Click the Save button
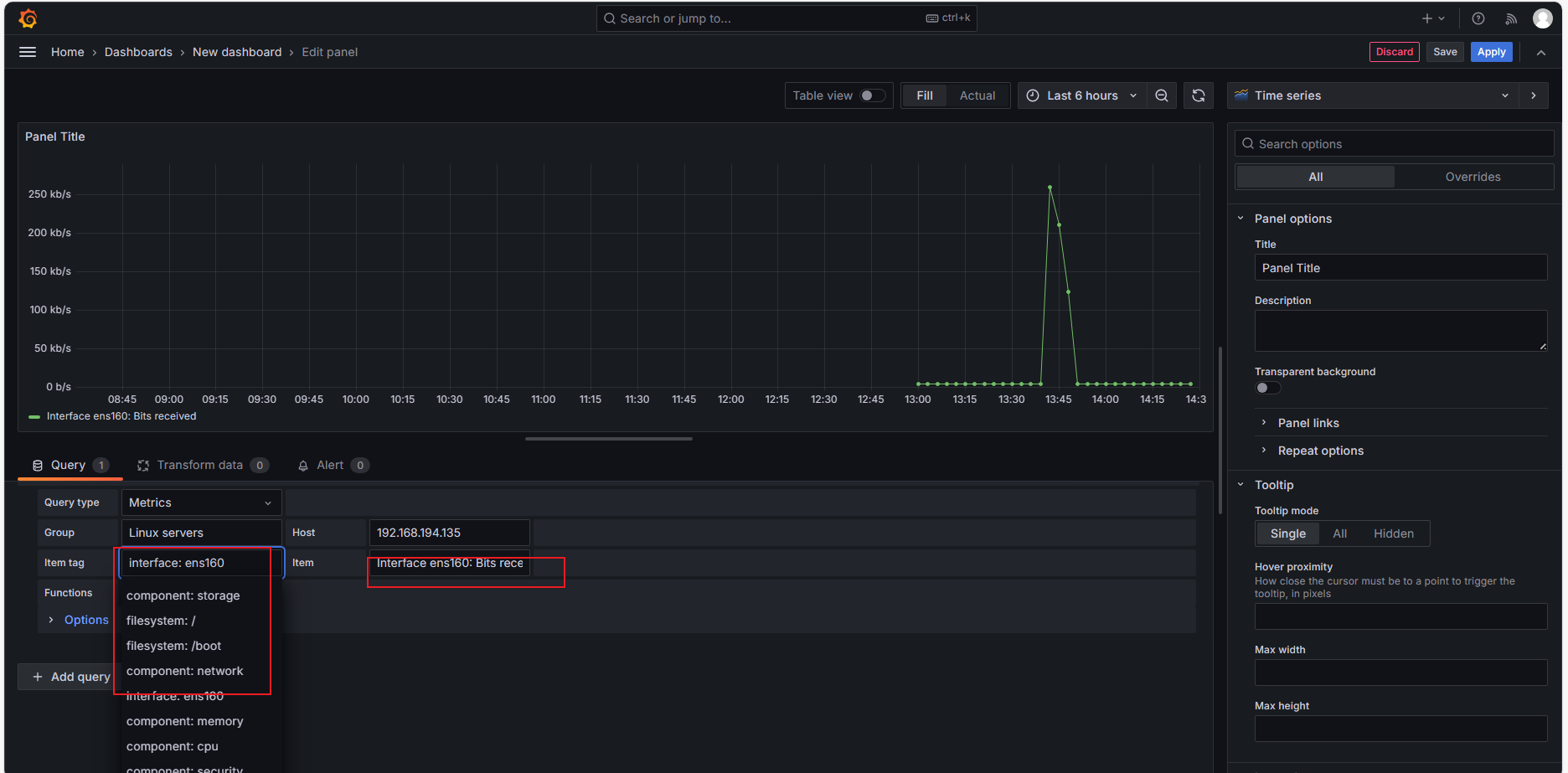This screenshot has width=1568, height=773. [x=1445, y=52]
